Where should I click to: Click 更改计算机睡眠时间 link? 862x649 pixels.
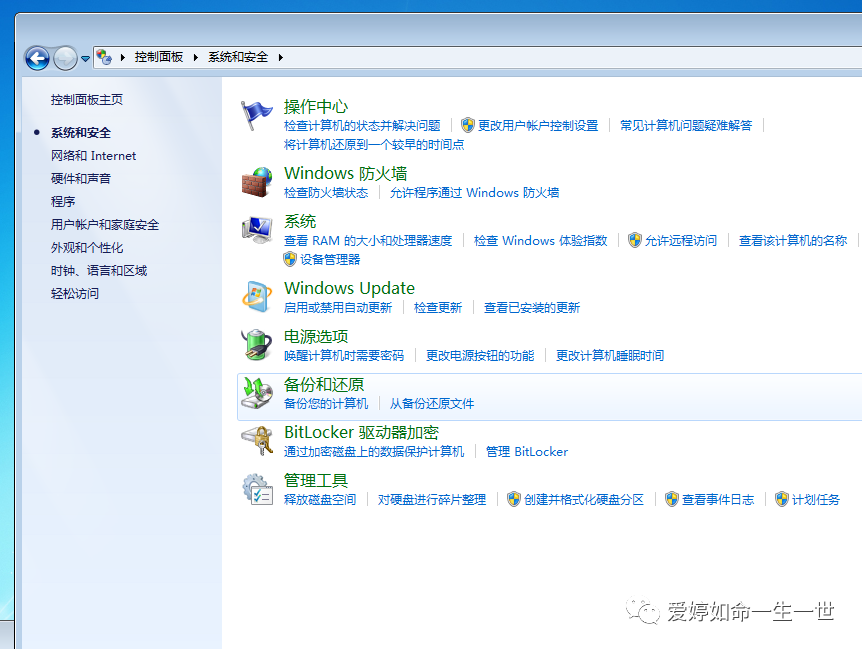[x=610, y=356]
